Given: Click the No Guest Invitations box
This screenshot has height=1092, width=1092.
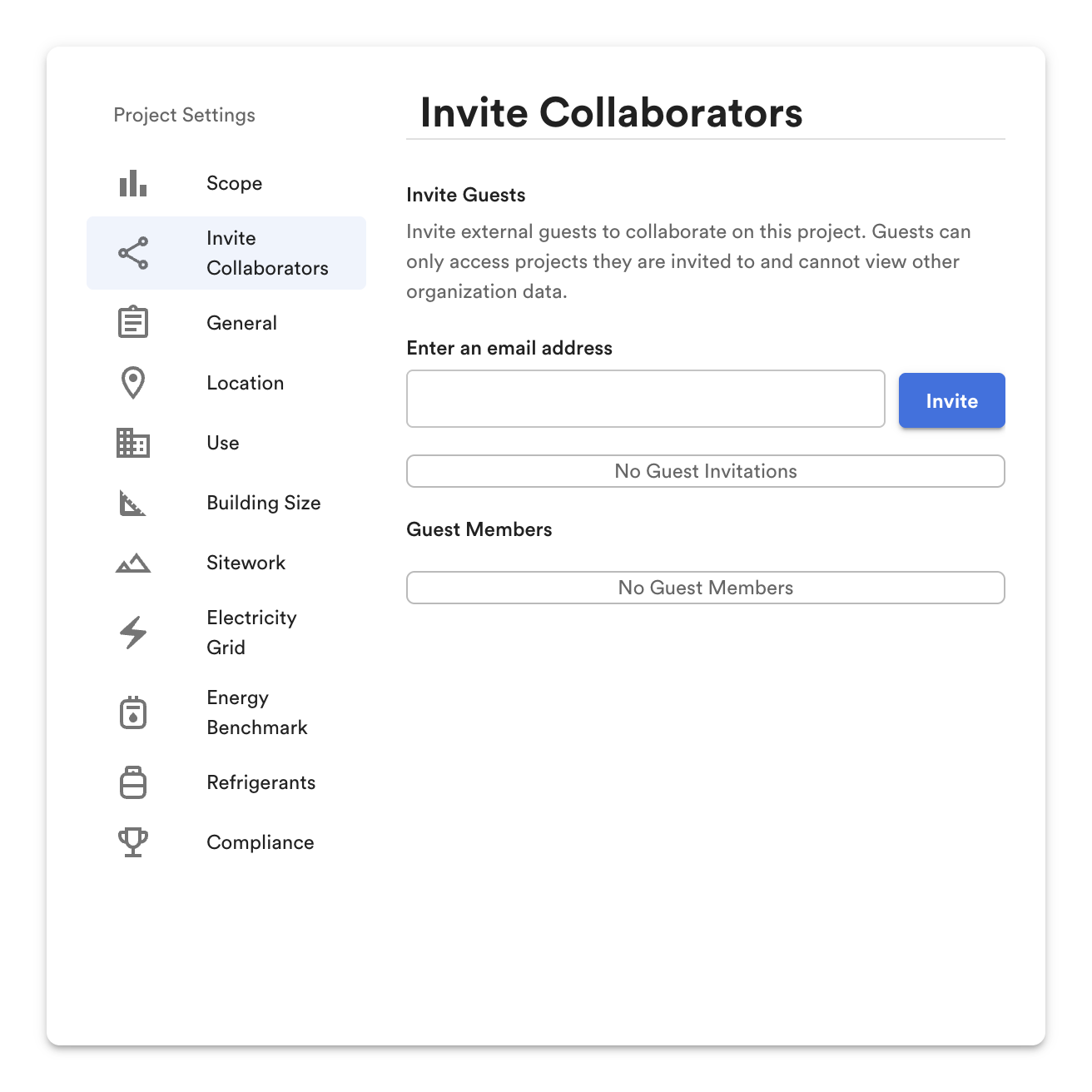Looking at the screenshot, I should click(706, 471).
